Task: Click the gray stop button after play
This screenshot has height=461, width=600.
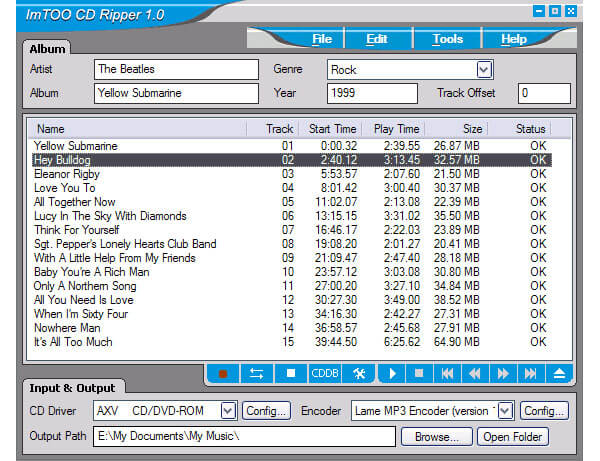Action: coord(419,373)
